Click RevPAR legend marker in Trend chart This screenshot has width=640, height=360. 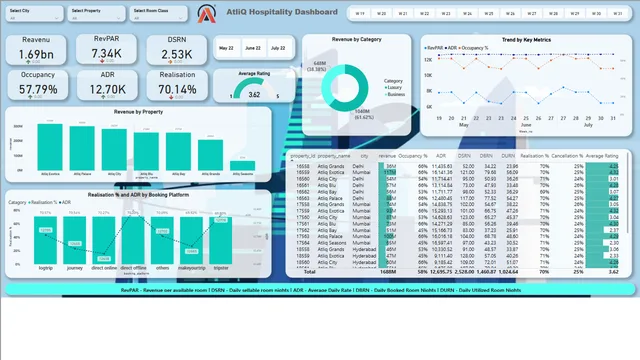pyautogui.click(x=425, y=48)
